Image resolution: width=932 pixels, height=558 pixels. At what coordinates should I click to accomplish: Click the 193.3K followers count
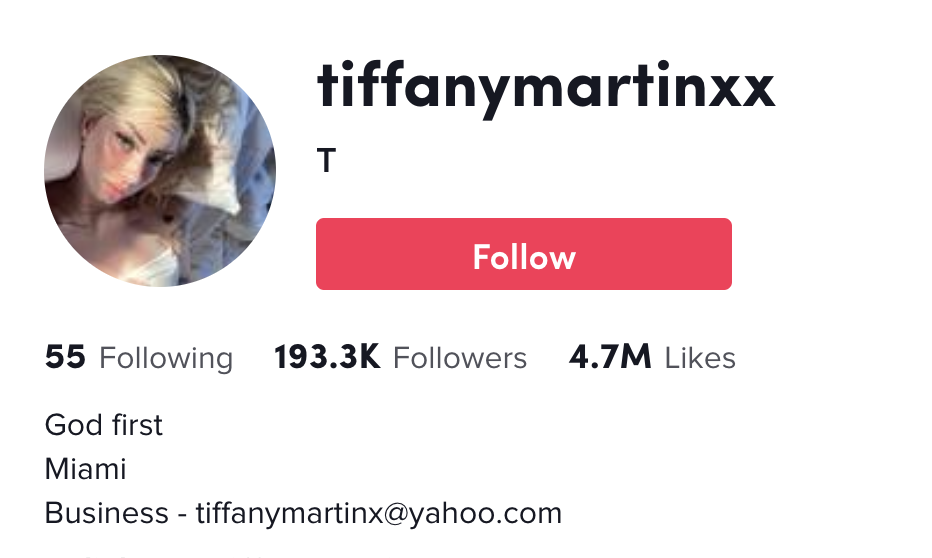tap(327, 357)
